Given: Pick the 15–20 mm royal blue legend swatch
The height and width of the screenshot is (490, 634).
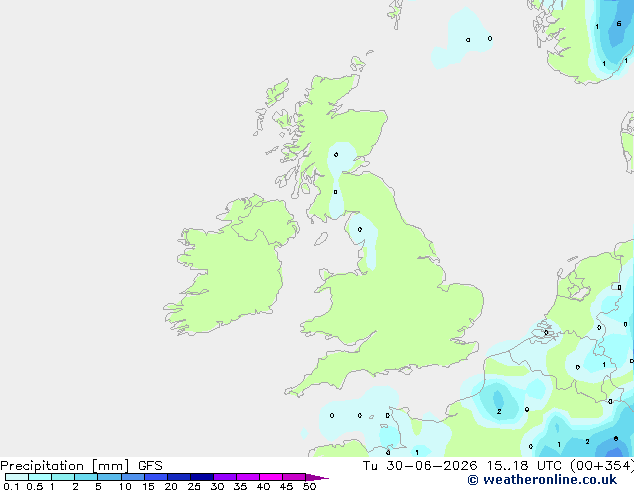Looking at the screenshot, I should pos(156,477).
